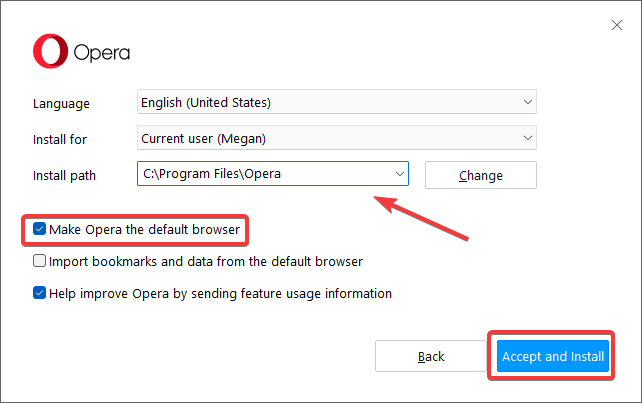The width and height of the screenshot is (642, 403).
Task: Enable Import bookmarks and data checkbox
Action: (x=40, y=261)
